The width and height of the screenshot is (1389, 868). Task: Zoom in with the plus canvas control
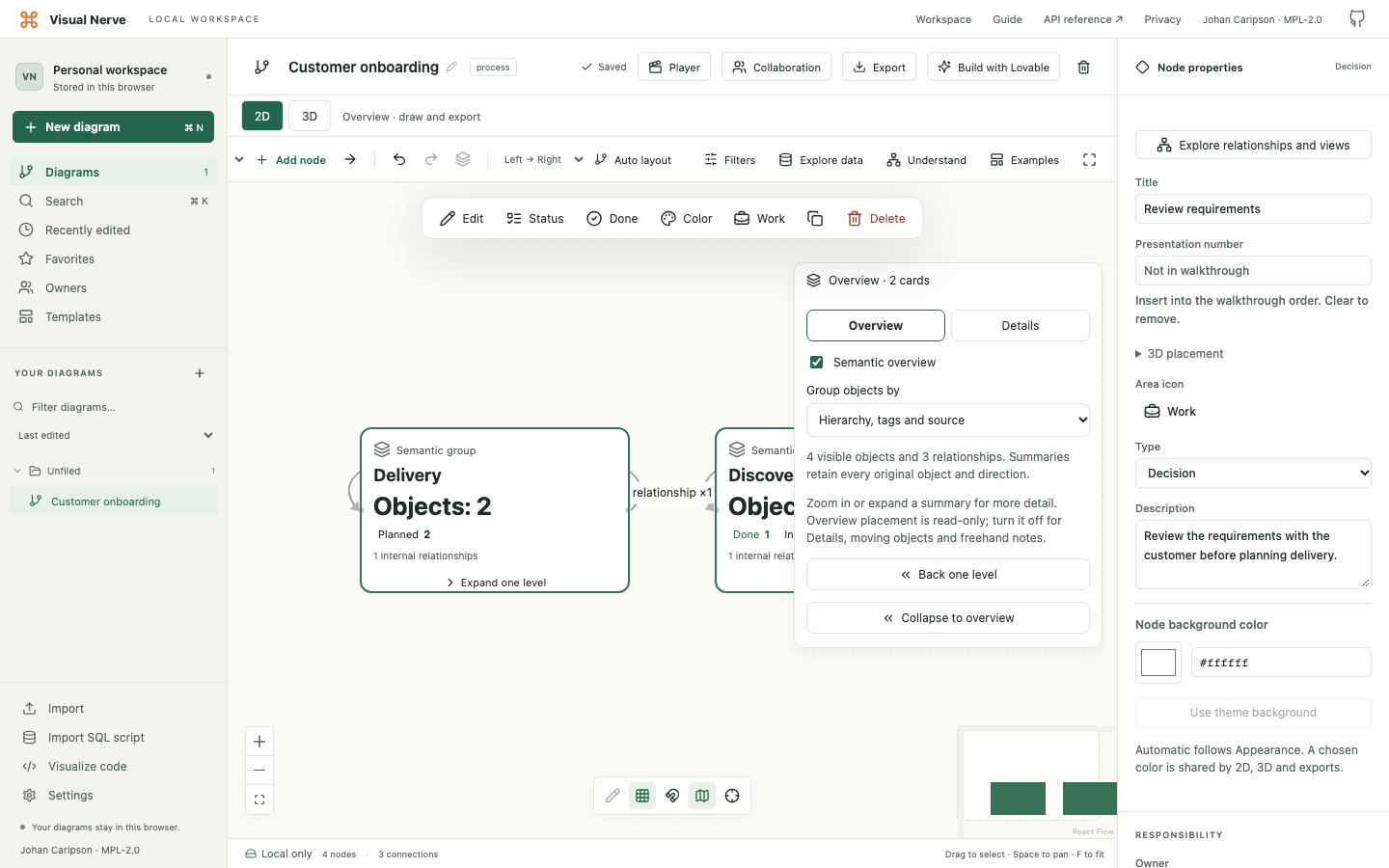point(259,742)
